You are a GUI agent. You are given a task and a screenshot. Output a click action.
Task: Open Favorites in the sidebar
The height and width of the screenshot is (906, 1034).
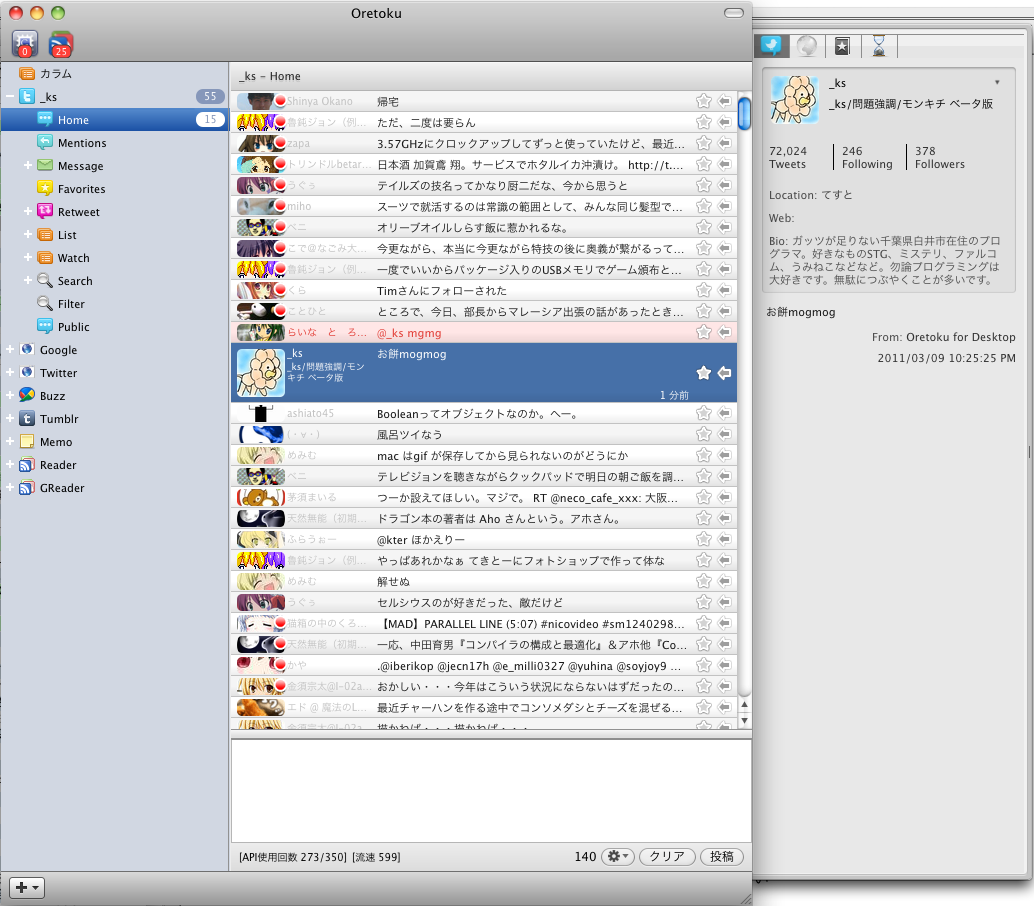tap(81, 189)
